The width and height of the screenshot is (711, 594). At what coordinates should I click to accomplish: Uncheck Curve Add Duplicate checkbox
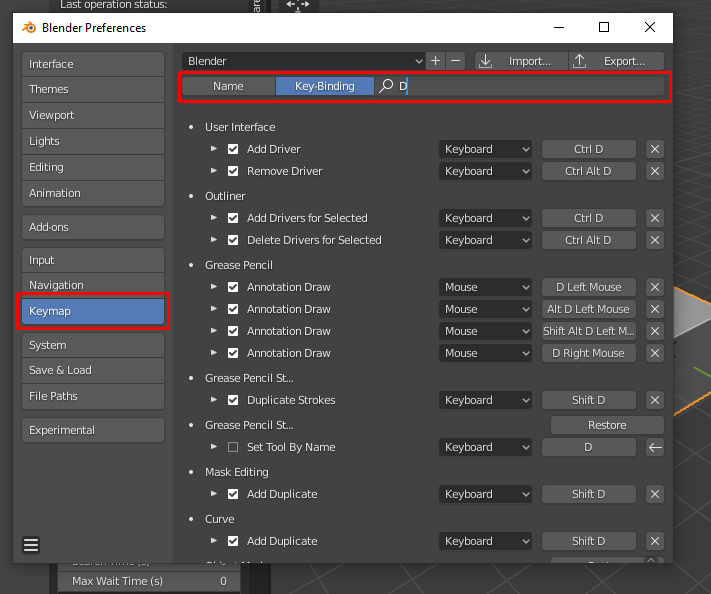pos(233,541)
